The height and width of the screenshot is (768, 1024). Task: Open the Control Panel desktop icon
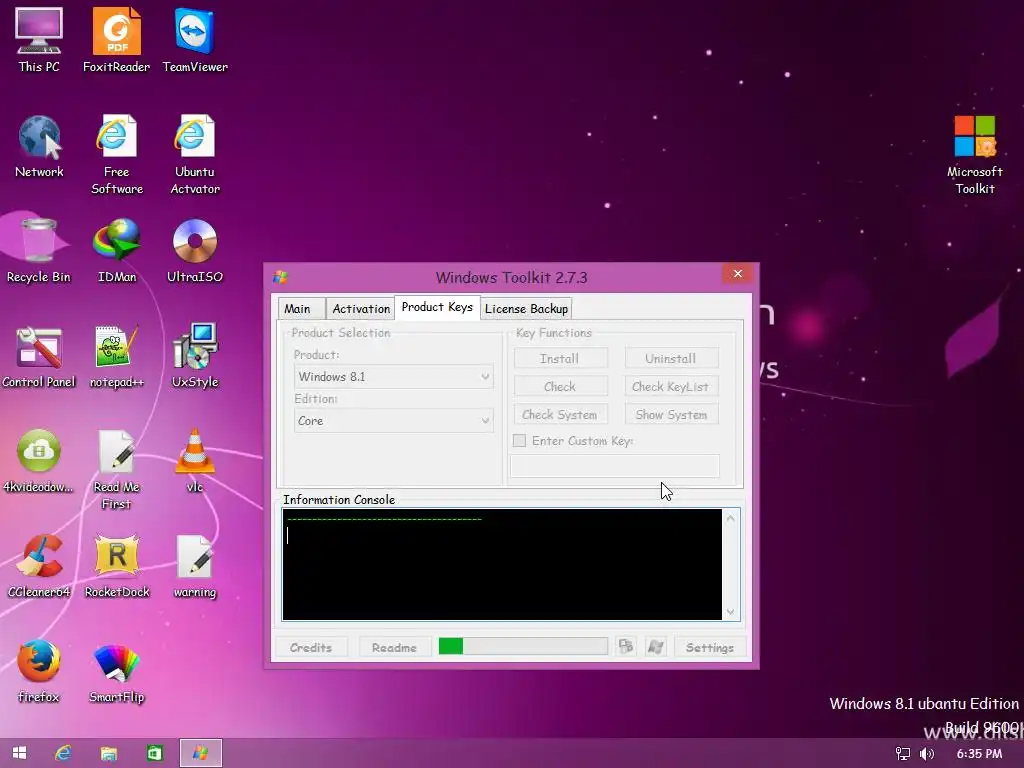coord(39,356)
